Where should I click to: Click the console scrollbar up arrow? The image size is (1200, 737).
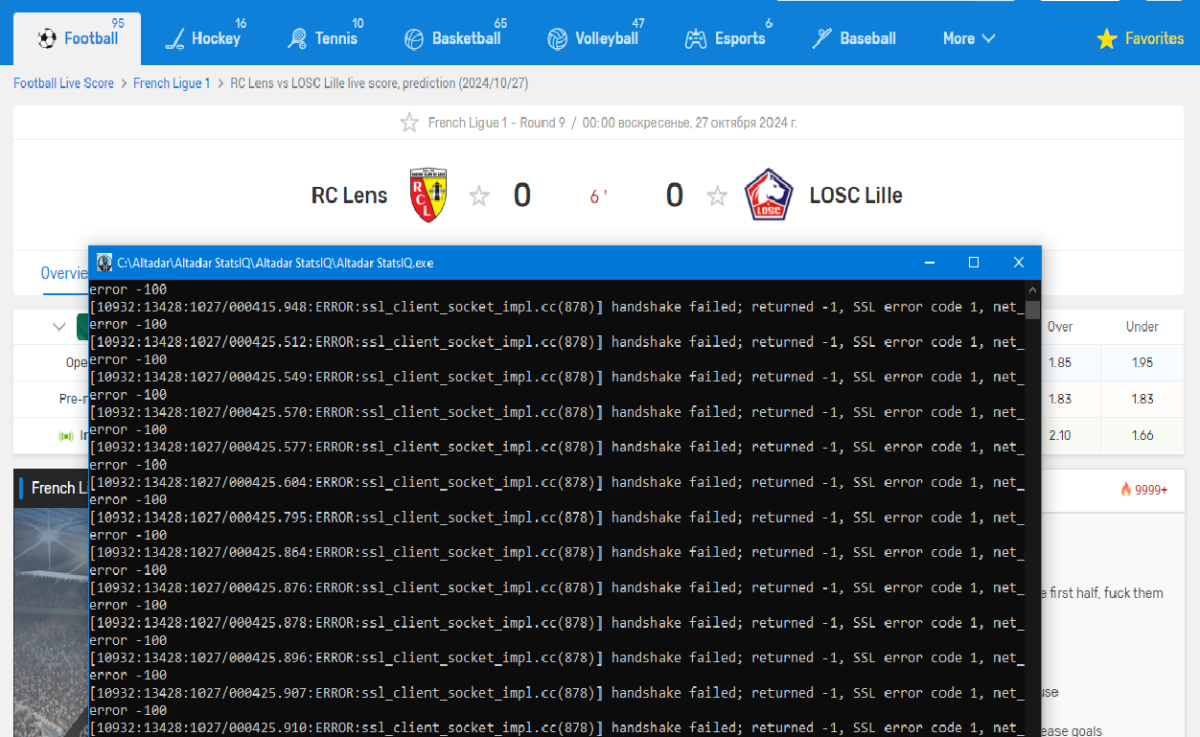click(1032, 288)
